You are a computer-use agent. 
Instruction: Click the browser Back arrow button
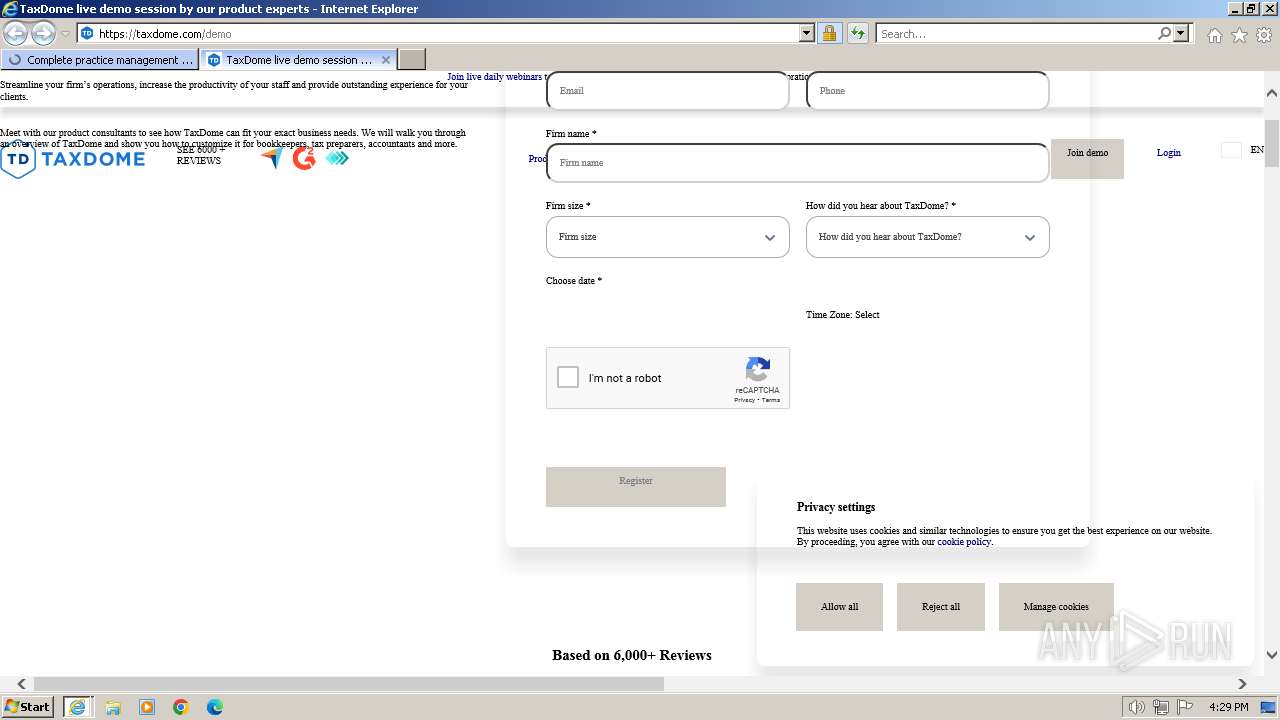click(15, 33)
